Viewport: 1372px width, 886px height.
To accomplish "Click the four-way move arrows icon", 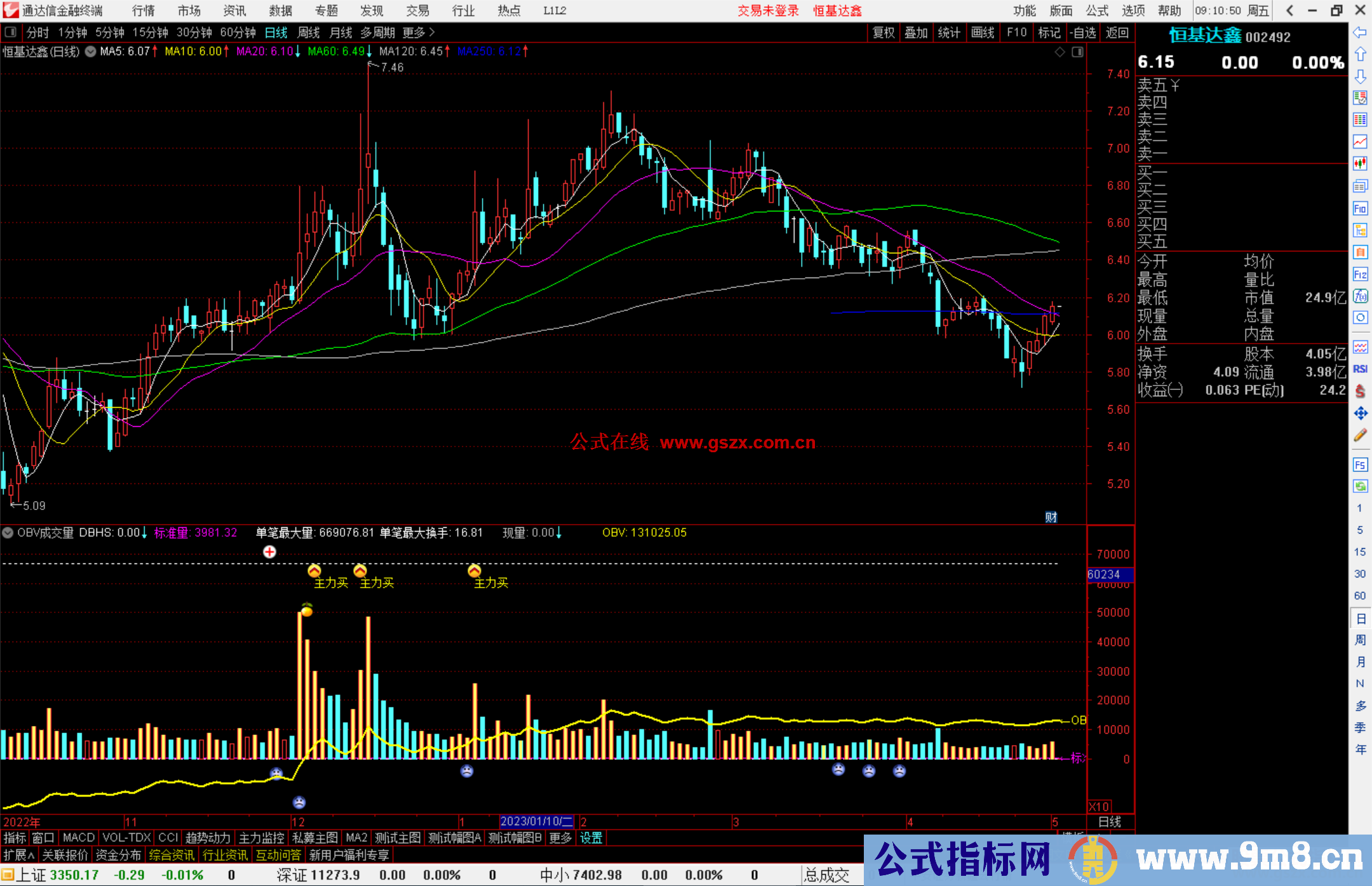I will tap(1360, 413).
